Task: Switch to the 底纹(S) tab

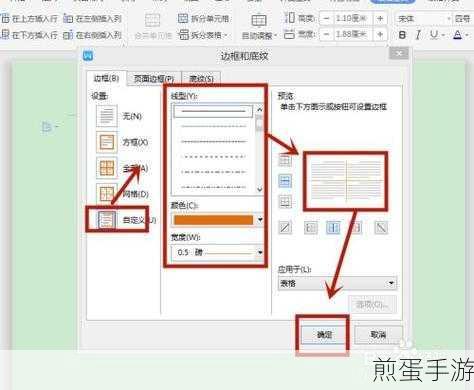Action: 201,79
